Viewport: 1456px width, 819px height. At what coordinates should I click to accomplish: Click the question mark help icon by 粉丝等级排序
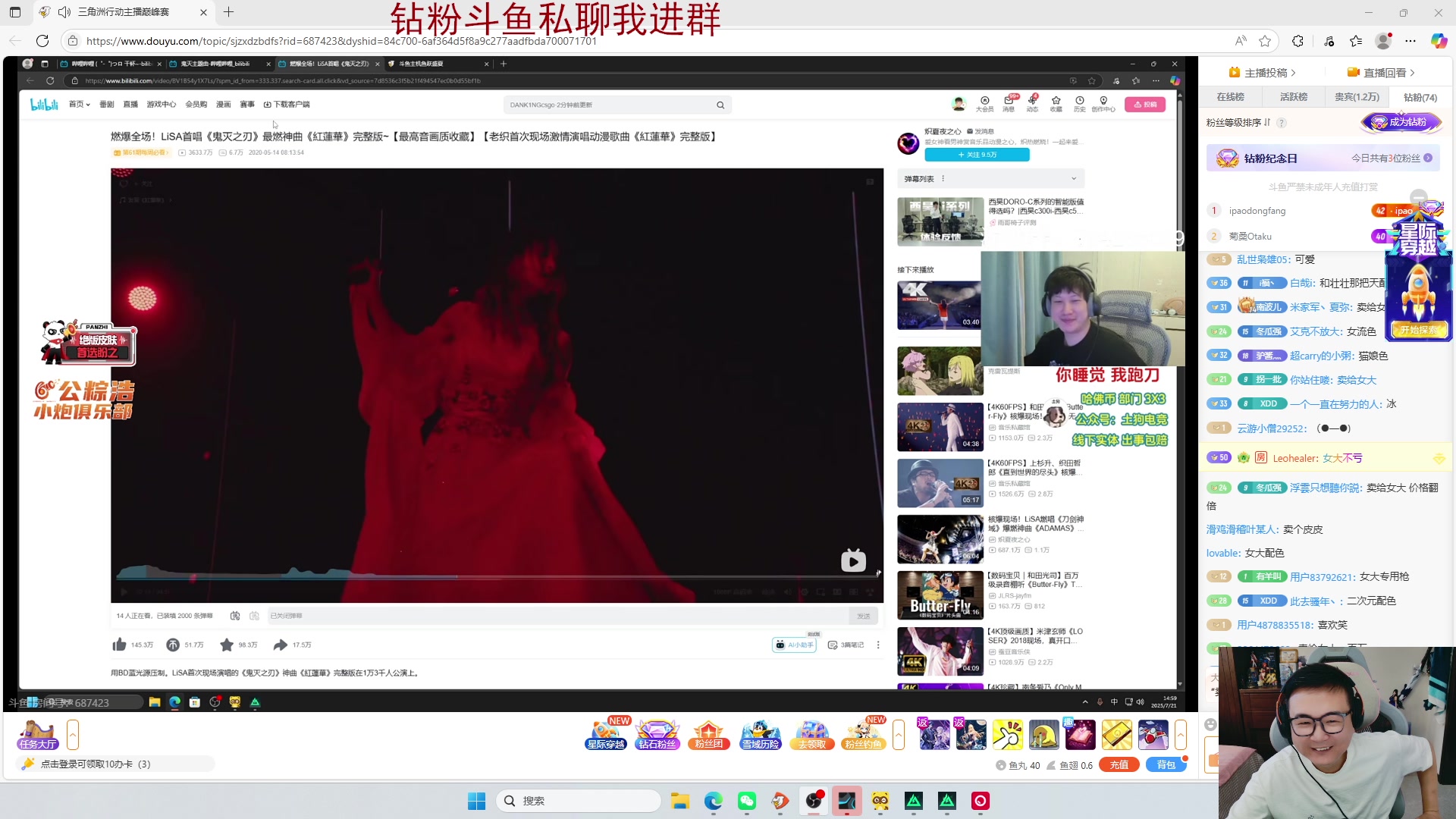point(1281,123)
